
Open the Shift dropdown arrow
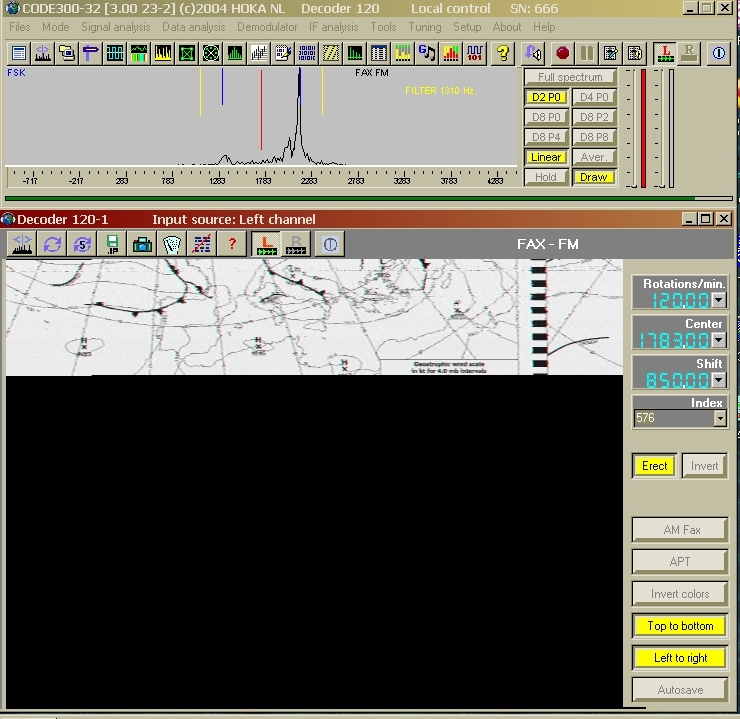click(718, 380)
